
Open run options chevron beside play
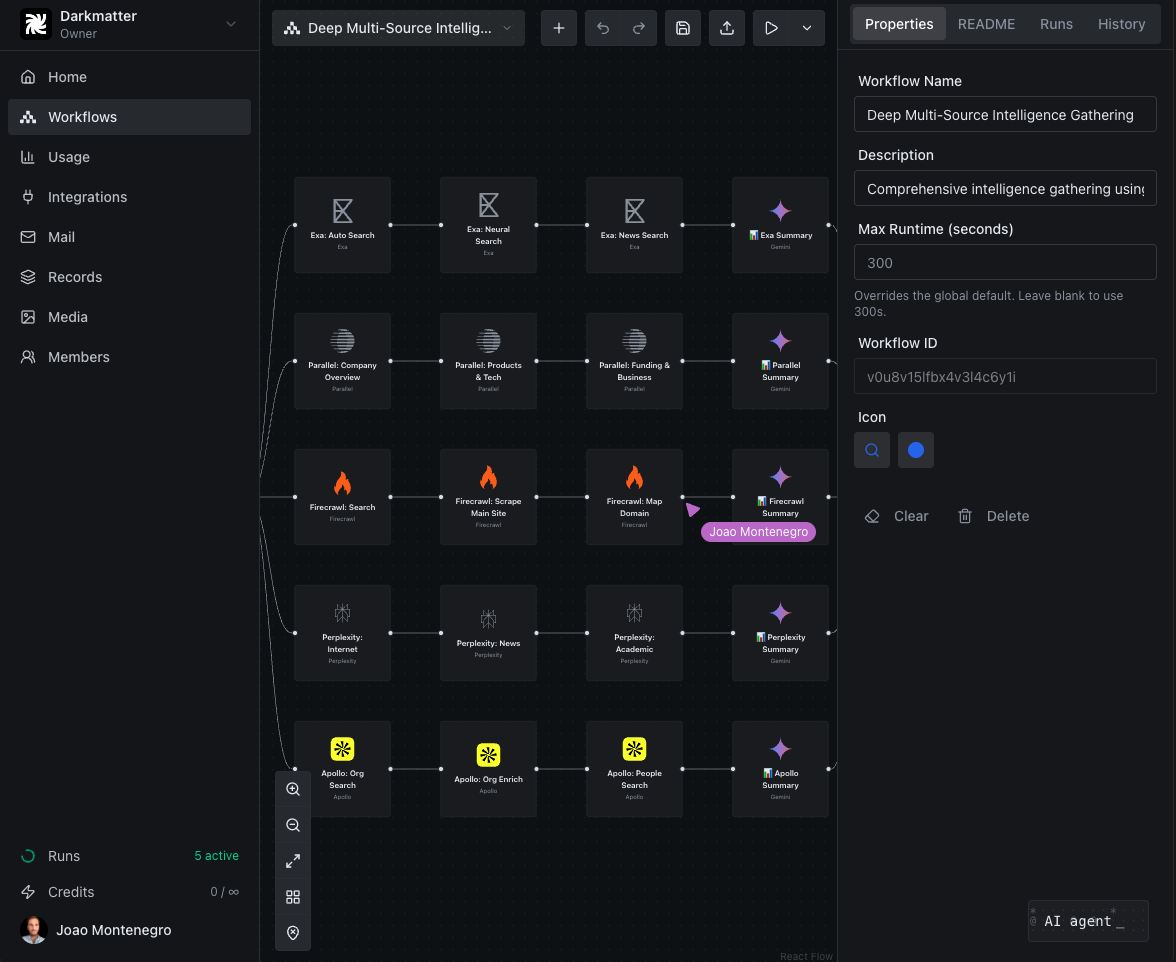click(x=807, y=28)
